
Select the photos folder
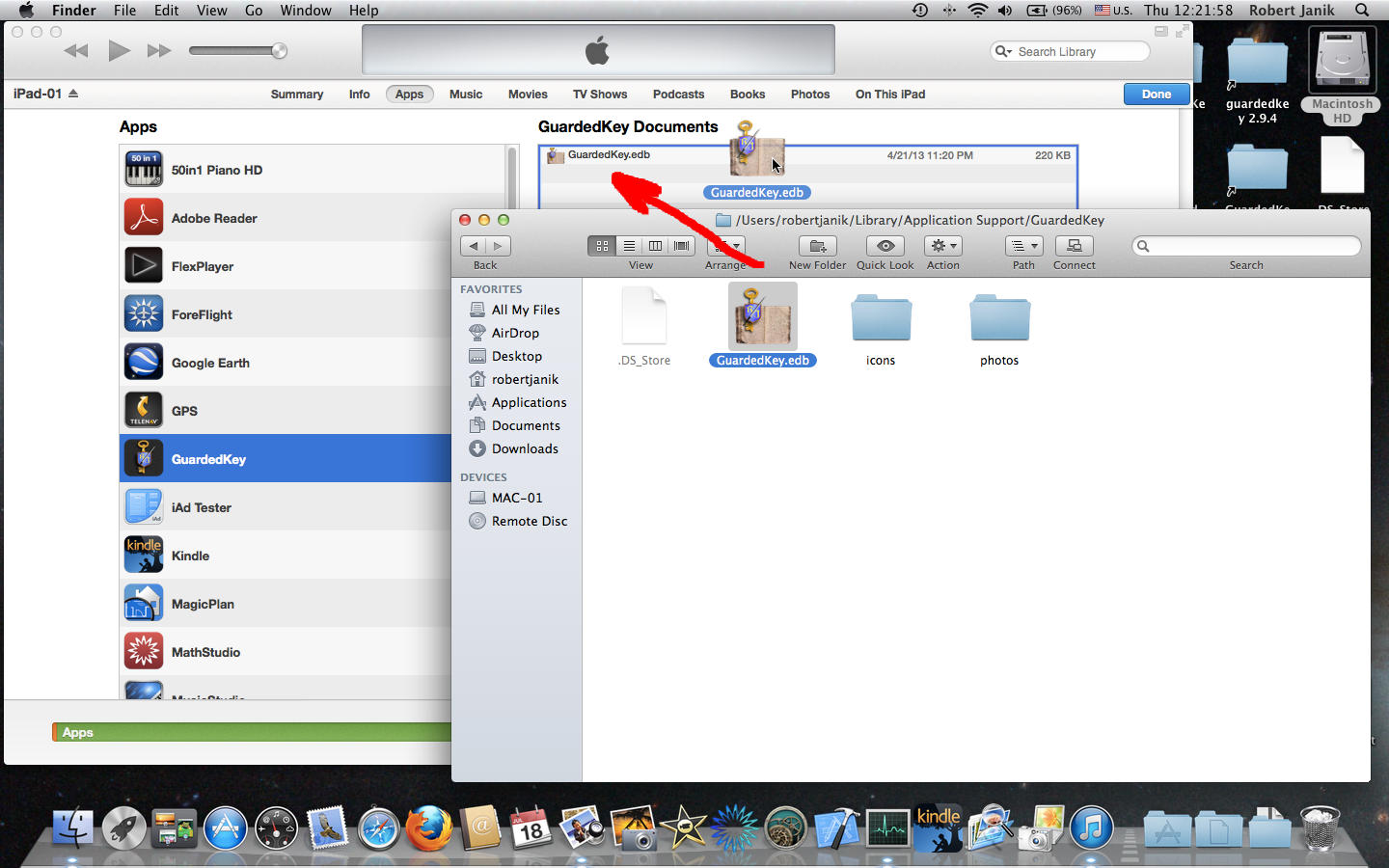[999, 331]
